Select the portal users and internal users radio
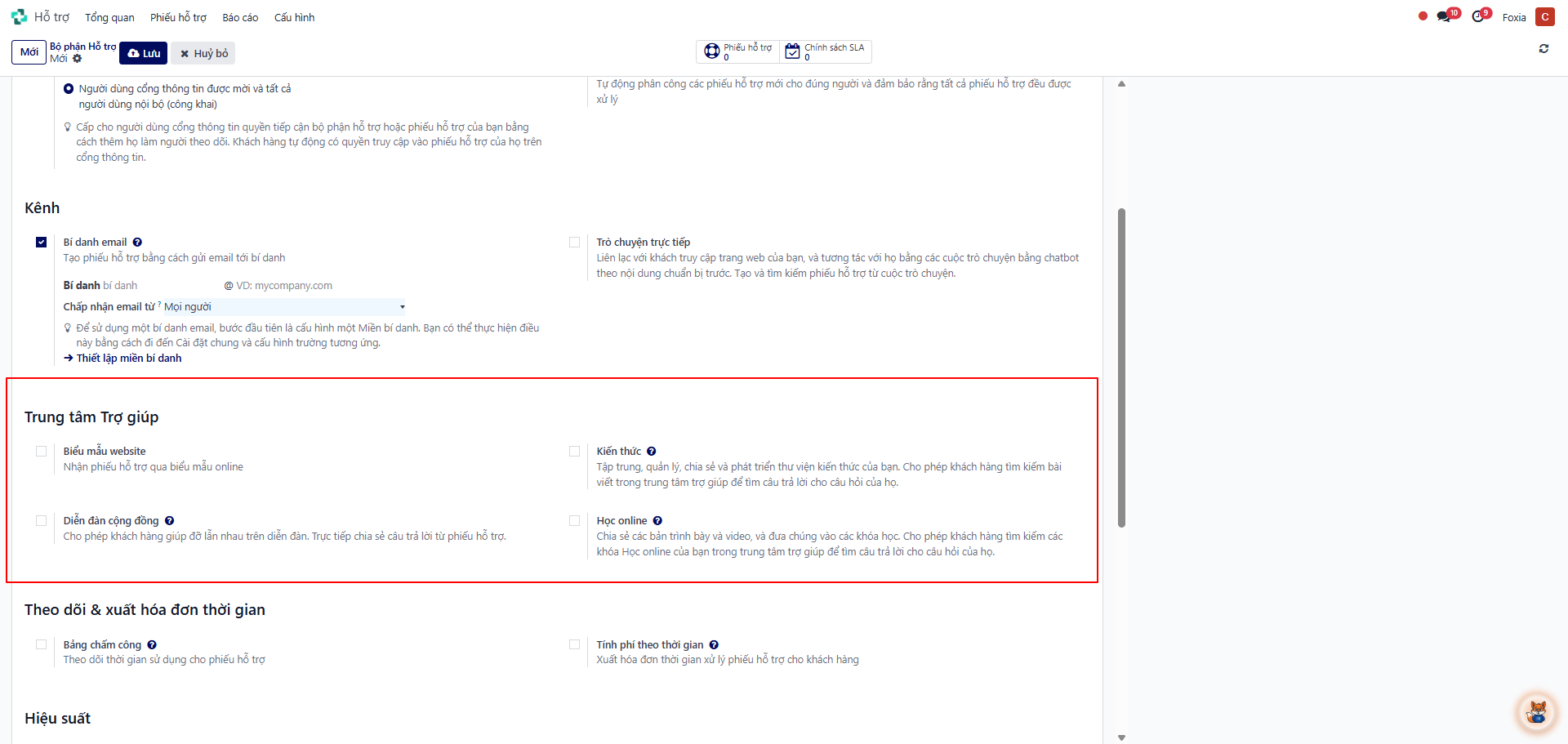The height and width of the screenshot is (744, 1568). pyautogui.click(x=69, y=89)
